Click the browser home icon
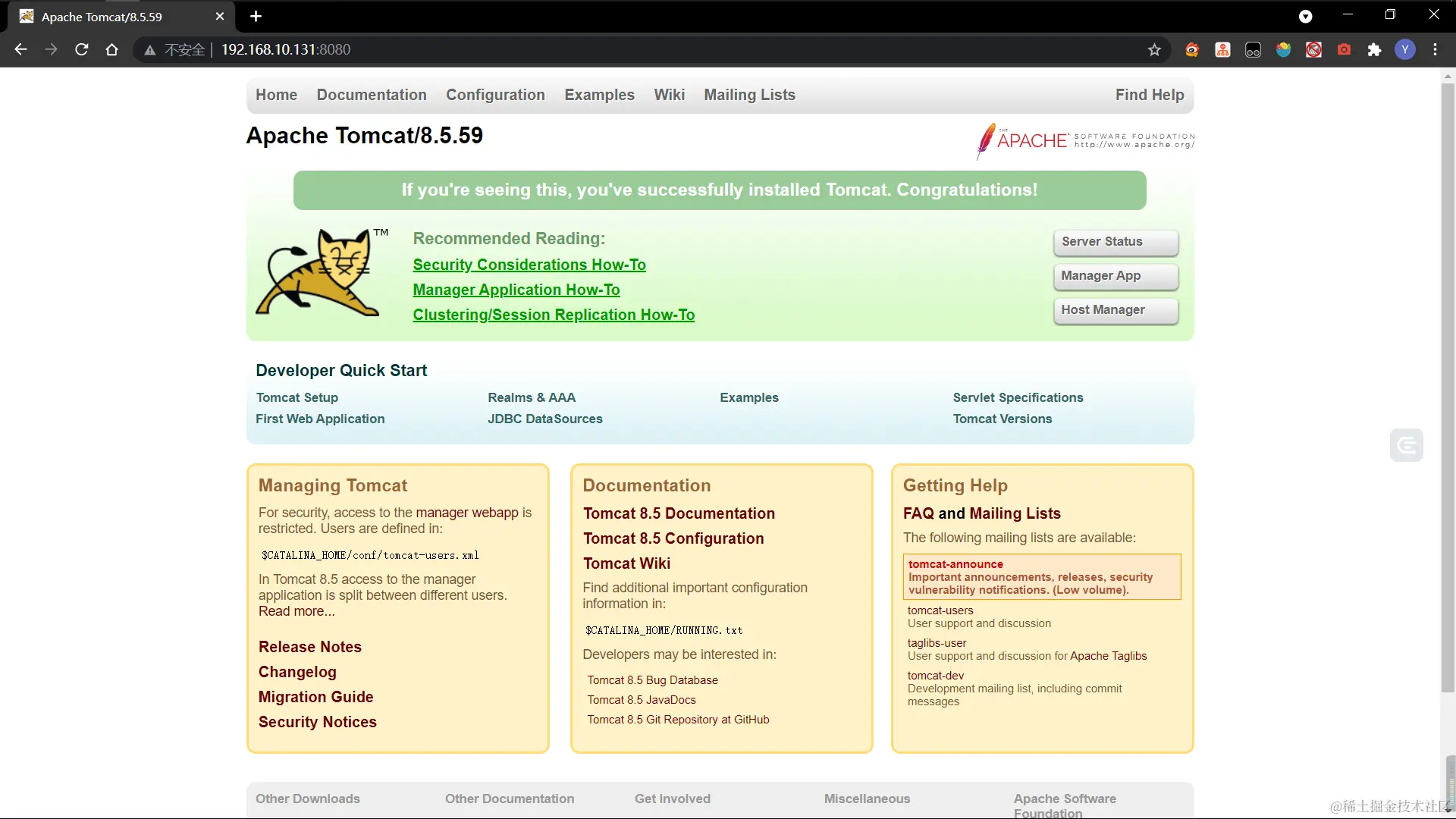Image resolution: width=1456 pixels, height=819 pixels. (x=112, y=50)
